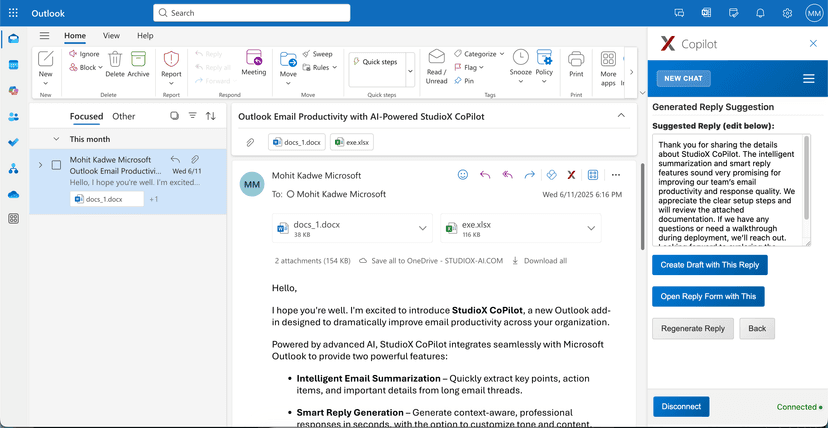Click the Back button in Copilot pane

757,328
